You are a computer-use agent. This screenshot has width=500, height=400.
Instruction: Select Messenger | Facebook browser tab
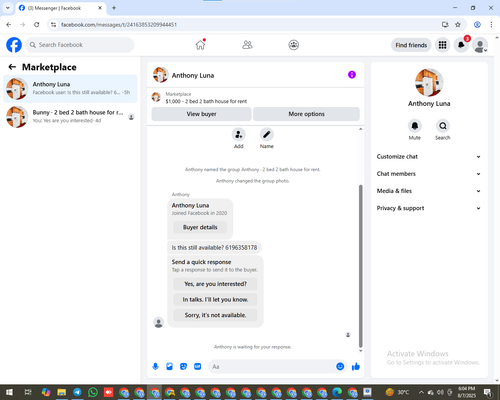[x=60, y=8]
